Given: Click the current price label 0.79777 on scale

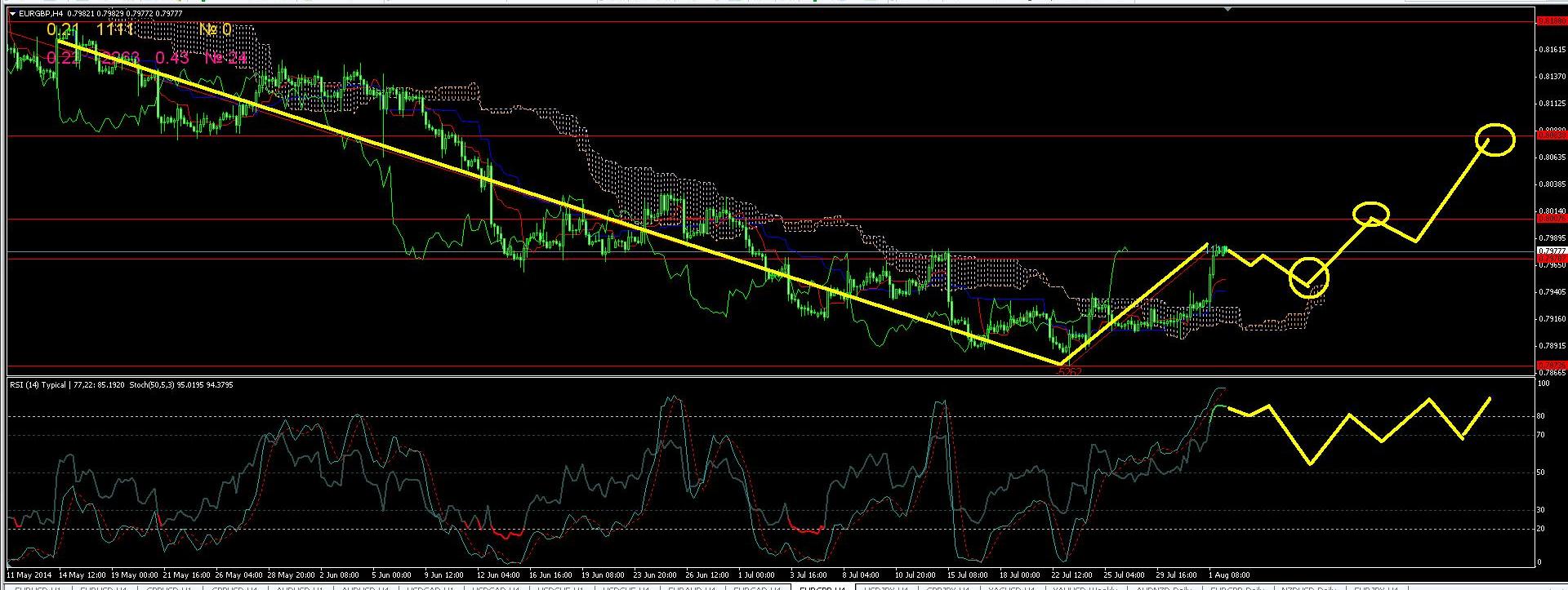Looking at the screenshot, I should click(x=1551, y=251).
